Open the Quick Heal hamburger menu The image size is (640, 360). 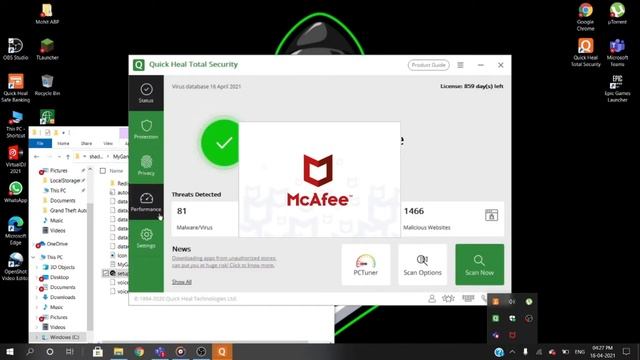460,65
